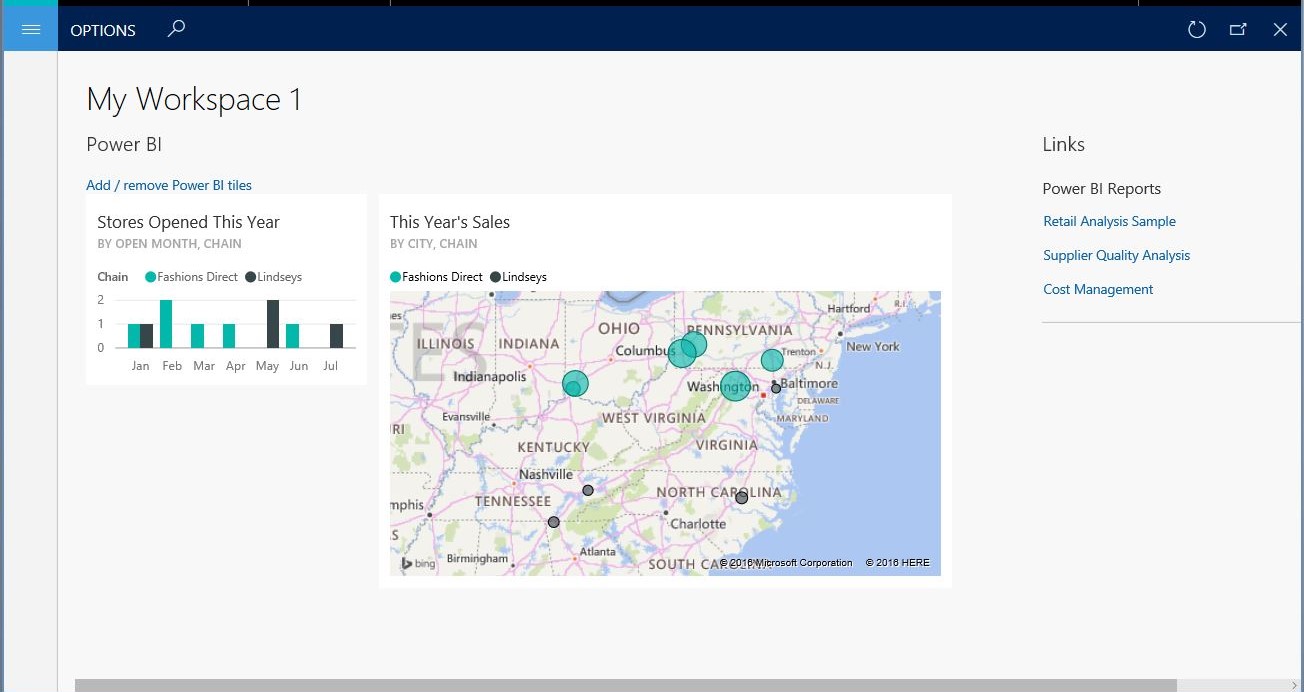Refresh the workspace page
The image size is (1304, 692).
coord(1196,30)
